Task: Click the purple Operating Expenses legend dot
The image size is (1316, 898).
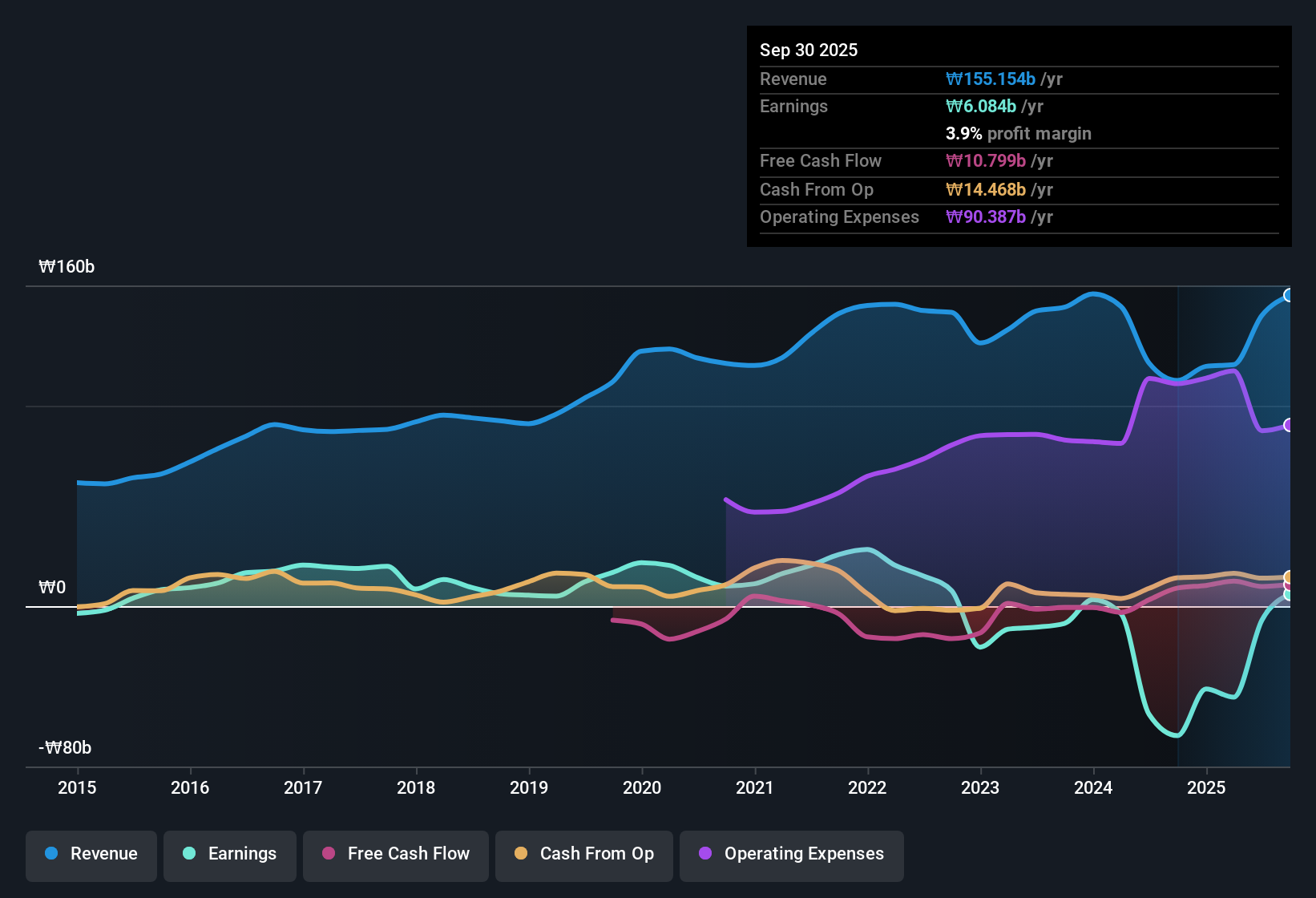Action: tap(704, 854)
